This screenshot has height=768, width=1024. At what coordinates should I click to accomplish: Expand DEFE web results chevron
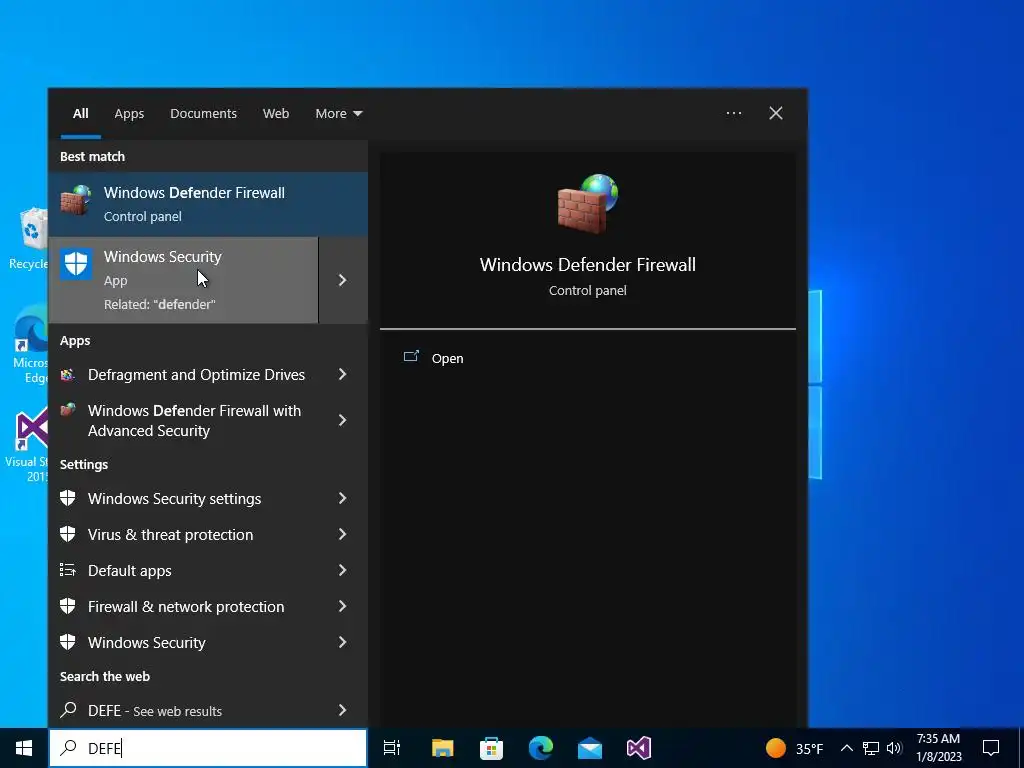pos(342,710)
